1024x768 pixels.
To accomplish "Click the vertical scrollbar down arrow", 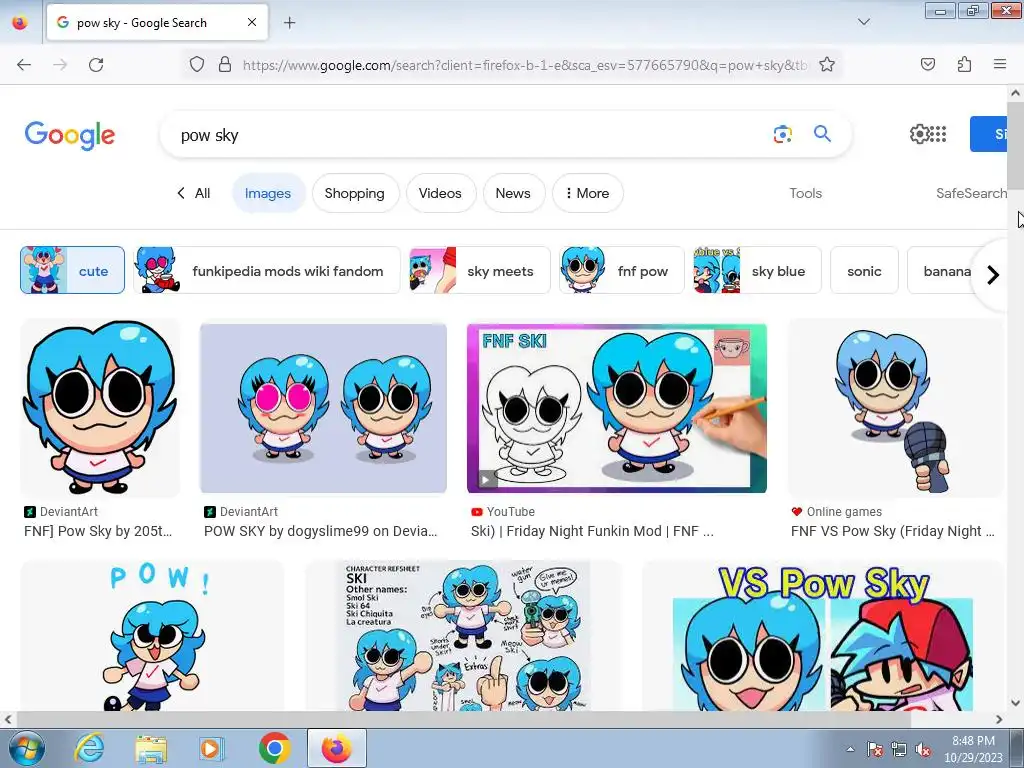I will [1016, 703].
